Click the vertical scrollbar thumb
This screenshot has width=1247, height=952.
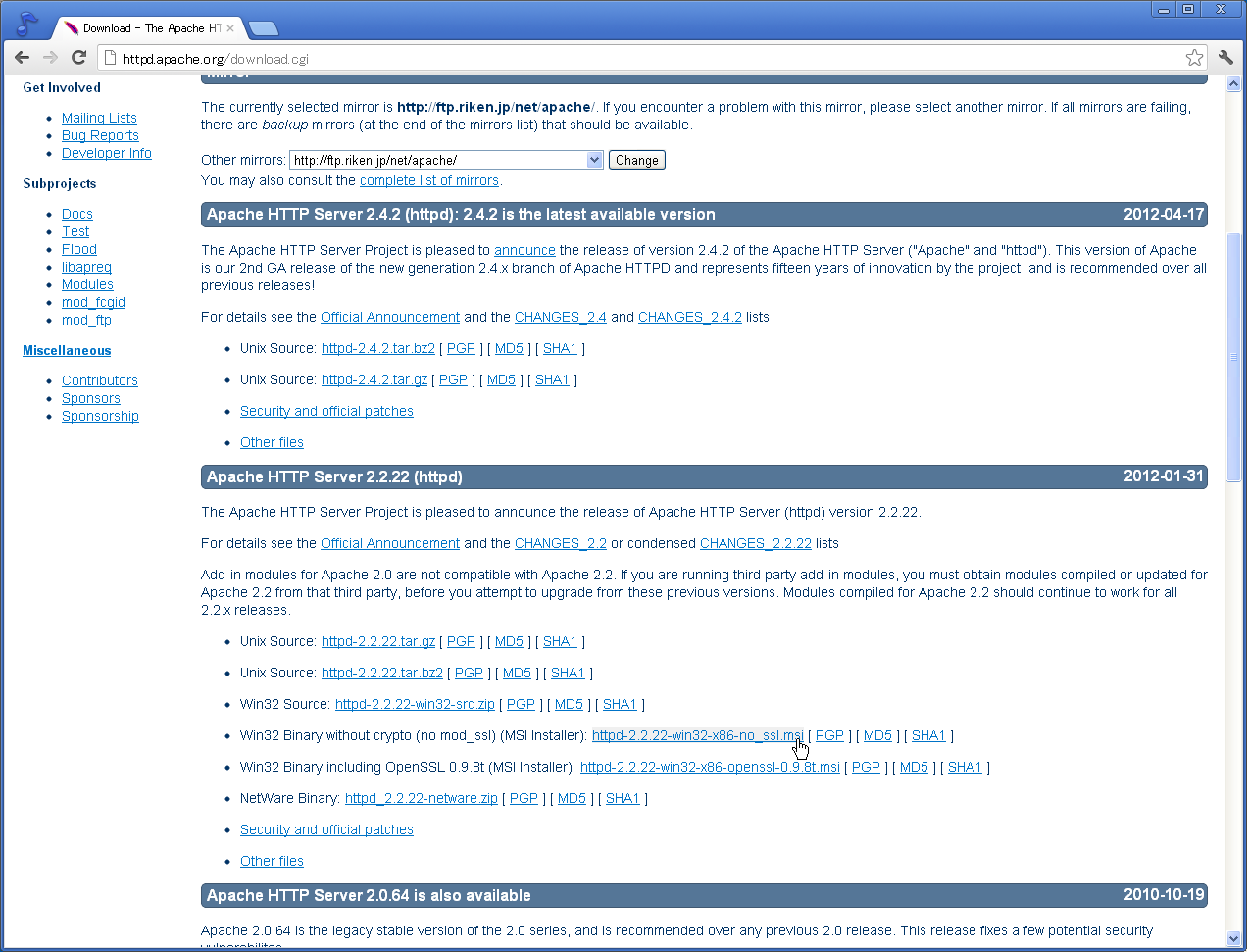pyautogui.click(x=1233, y=357)
